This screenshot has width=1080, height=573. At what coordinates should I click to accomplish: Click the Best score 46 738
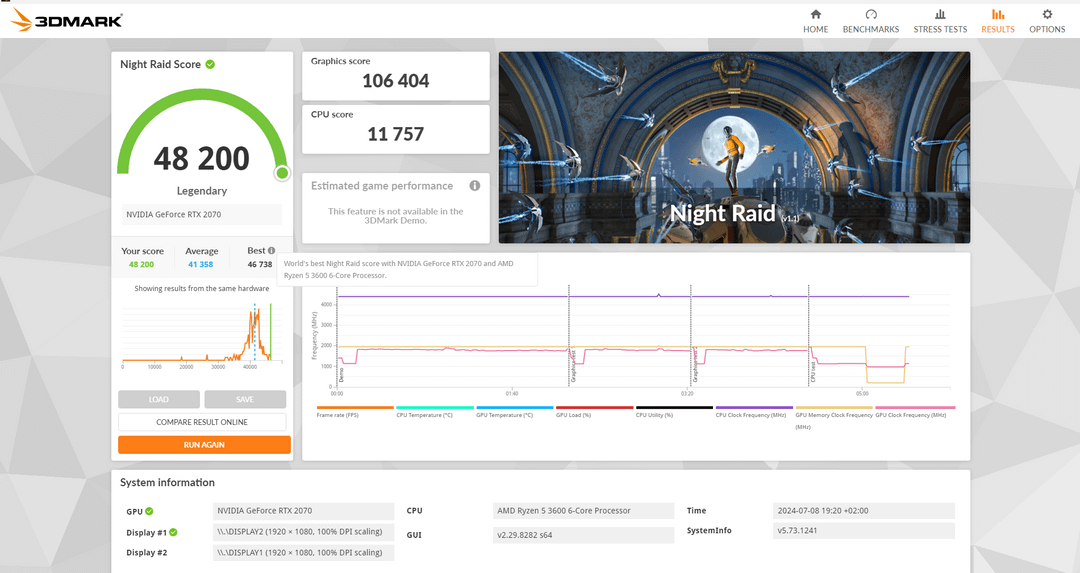click(260, 264)
